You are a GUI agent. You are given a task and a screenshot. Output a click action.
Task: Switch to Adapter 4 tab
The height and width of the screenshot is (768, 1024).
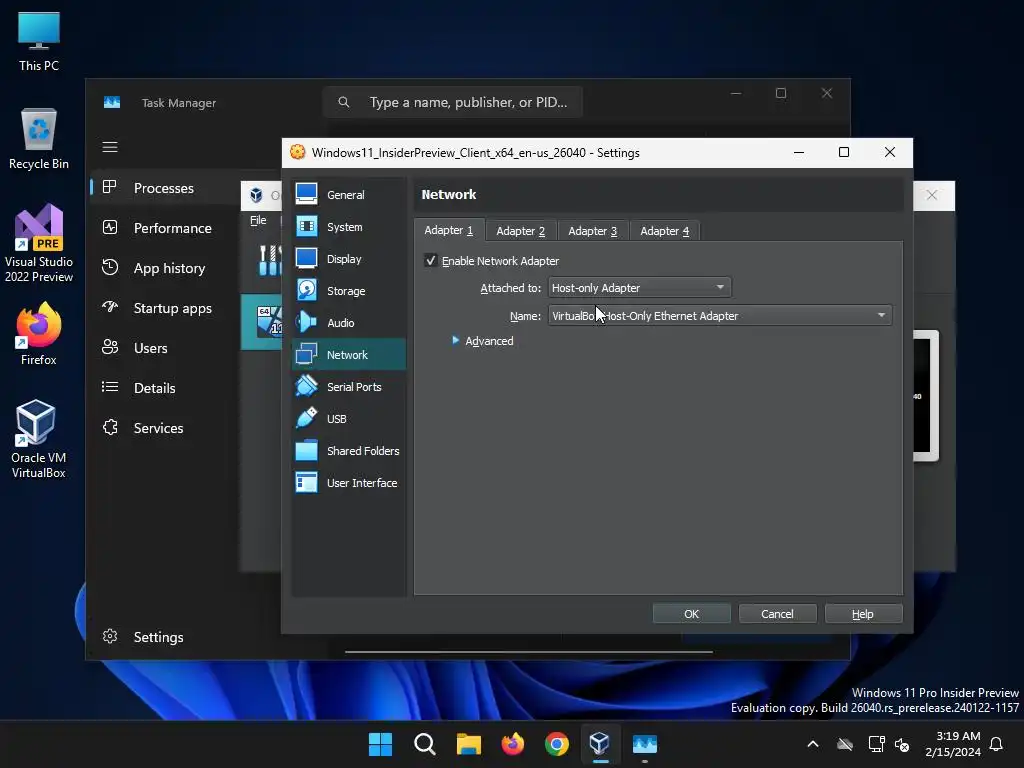coord(664,231)
